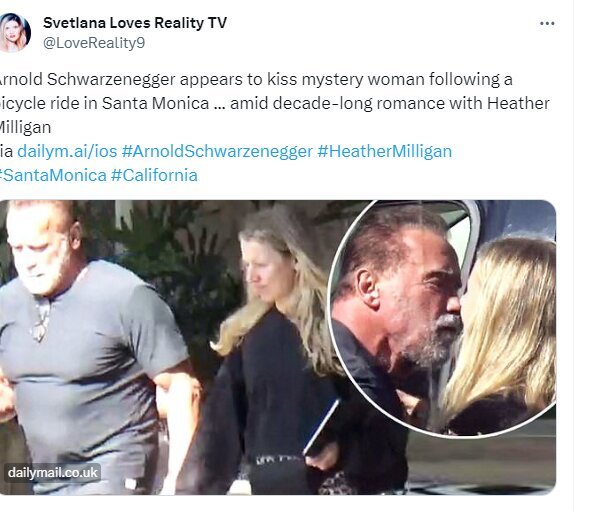Click the notebook held by the woman
589x511 pixels.
coord(321,428)
